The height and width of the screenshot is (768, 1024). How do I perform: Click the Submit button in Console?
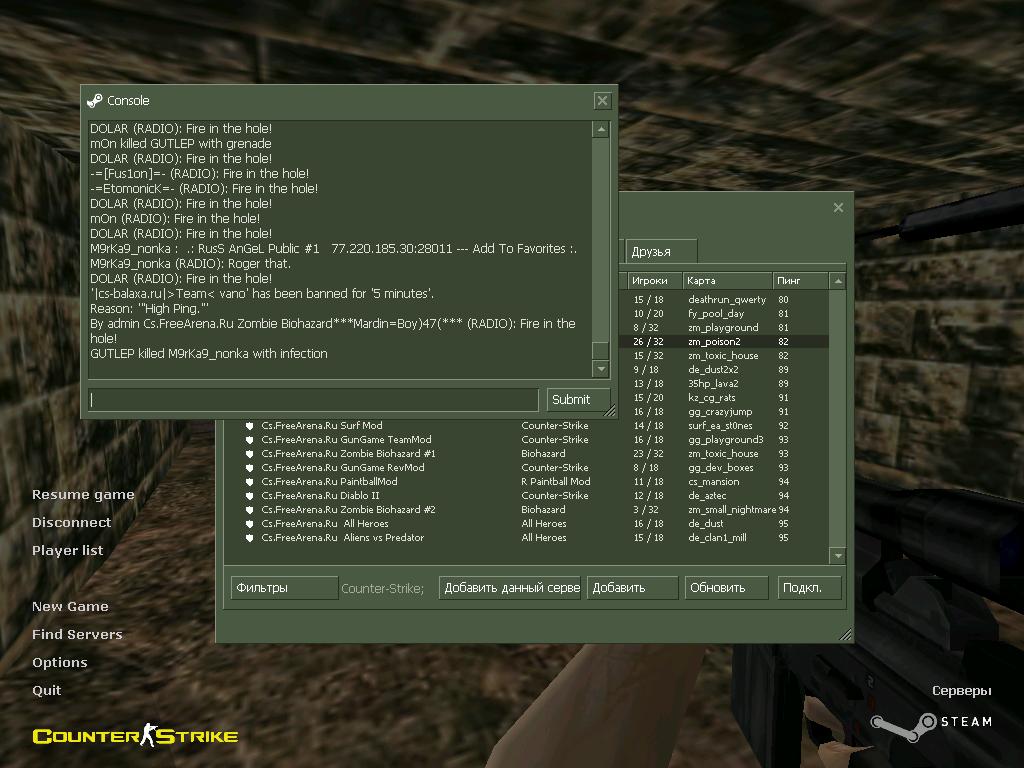(578, 400)
